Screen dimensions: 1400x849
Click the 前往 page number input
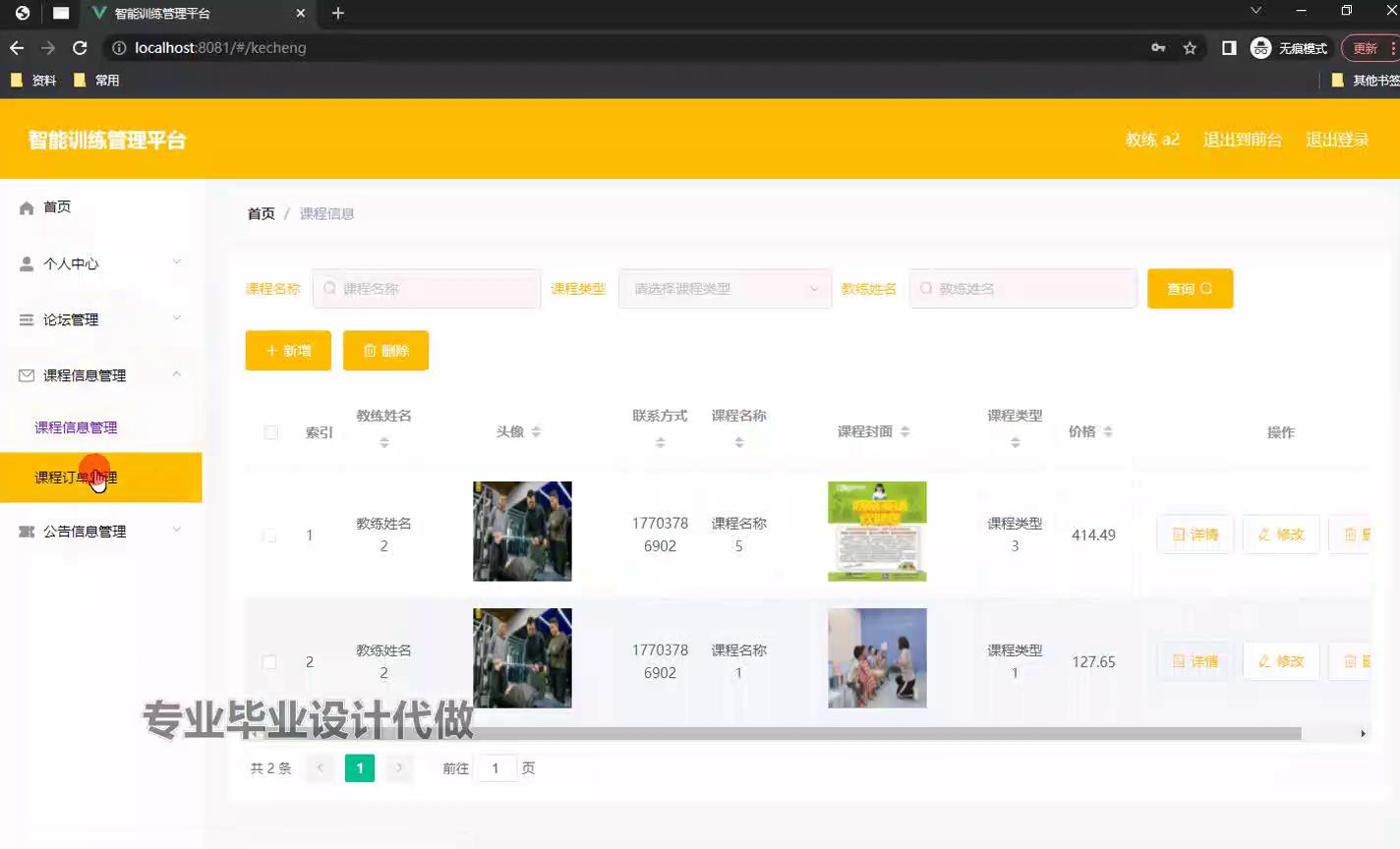tap(496, 768)
